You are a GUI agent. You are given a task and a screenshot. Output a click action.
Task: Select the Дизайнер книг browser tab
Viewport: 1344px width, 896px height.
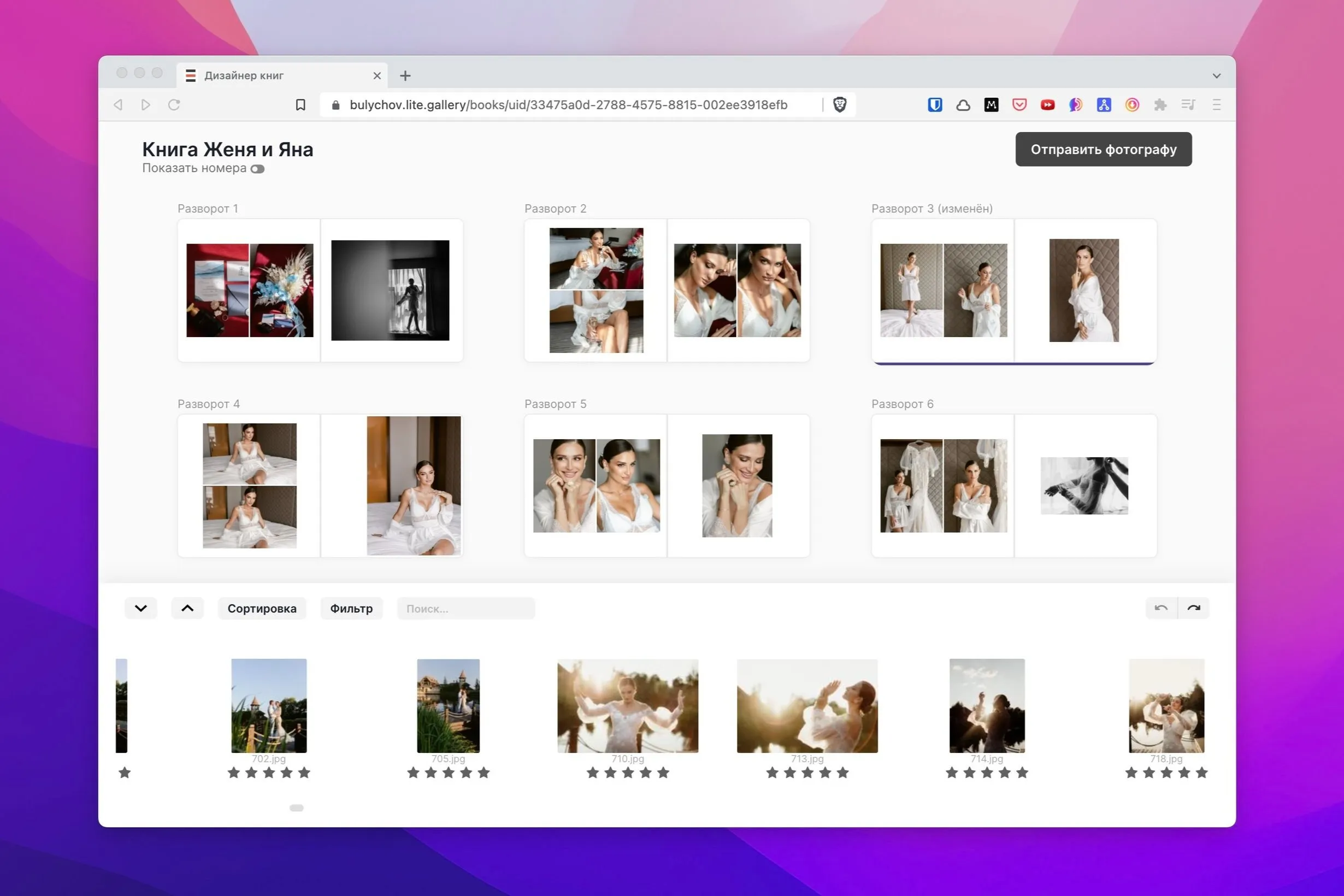tap(282, 75)
